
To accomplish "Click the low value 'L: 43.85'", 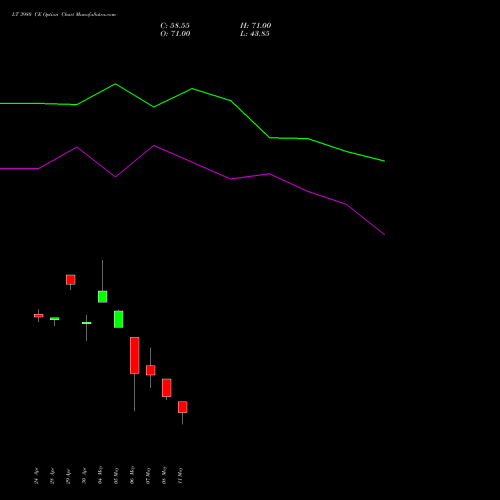I will pos(255,34).
